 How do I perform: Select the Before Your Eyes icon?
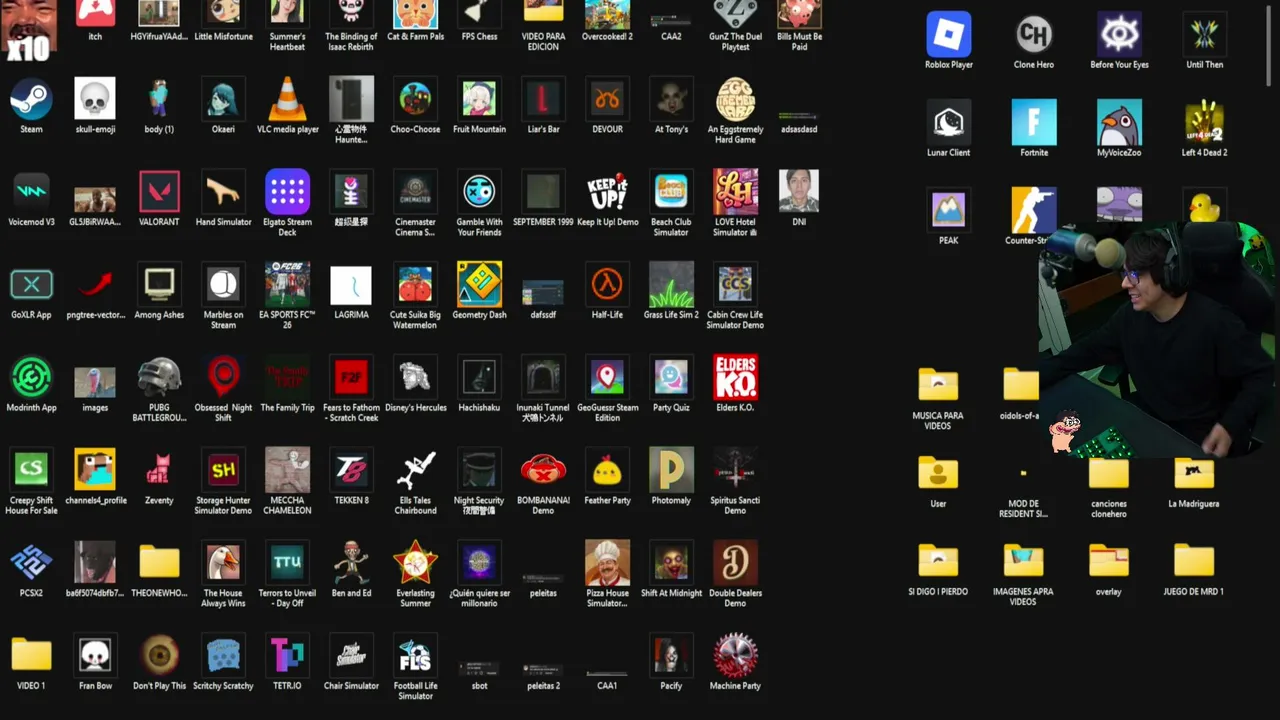point(1119,34)
